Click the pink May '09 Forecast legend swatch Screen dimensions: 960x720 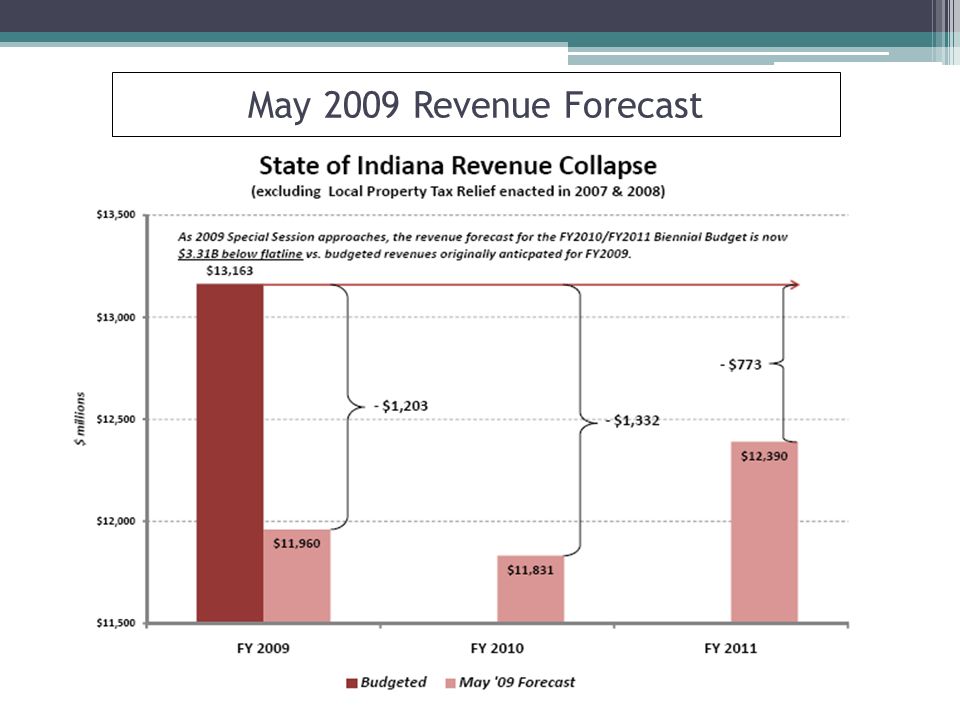point(451,683)
